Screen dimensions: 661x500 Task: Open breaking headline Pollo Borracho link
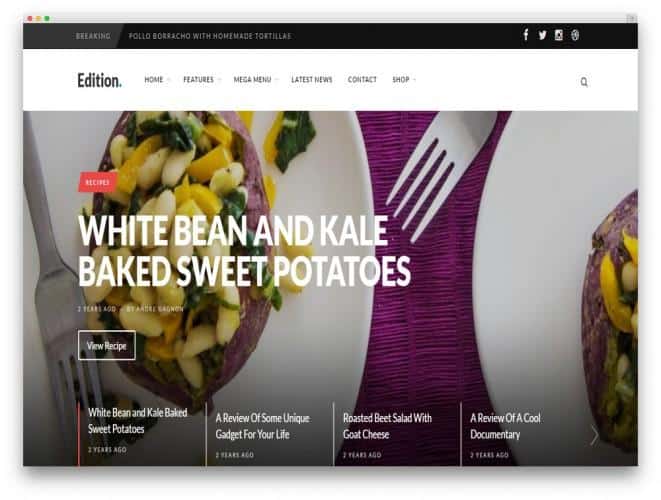(210, 36)
